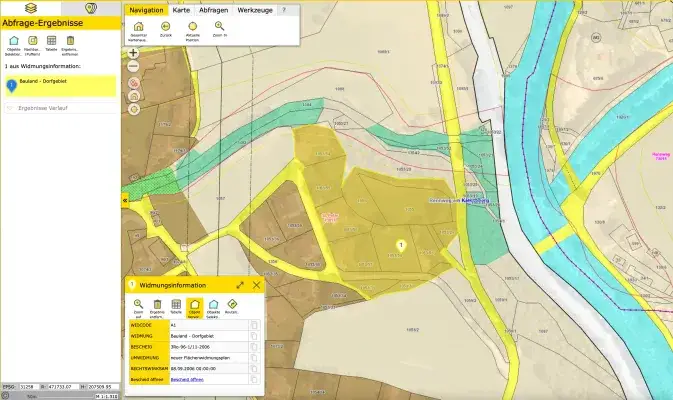Open Tabelle in Abfrage-Ergebnisse panel
Viewport: 673px width, 400px height.
click(x=50, y=41)
